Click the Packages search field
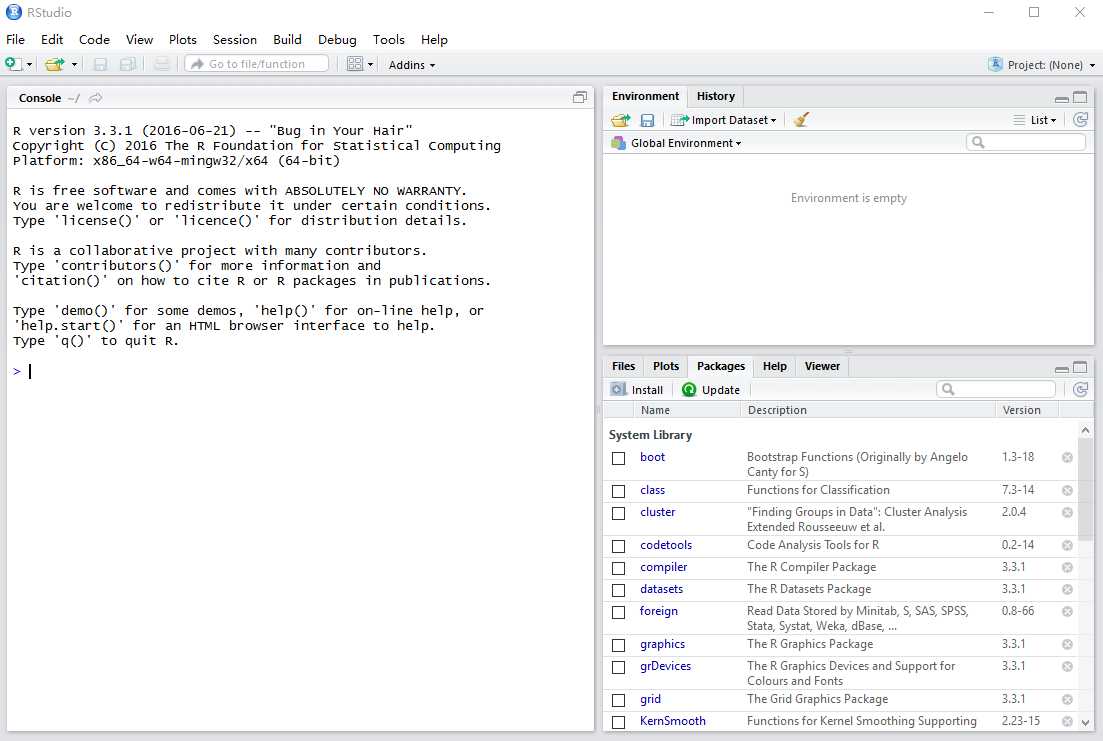Screen dimensions: 1103x741 click(x=996, y=389)
